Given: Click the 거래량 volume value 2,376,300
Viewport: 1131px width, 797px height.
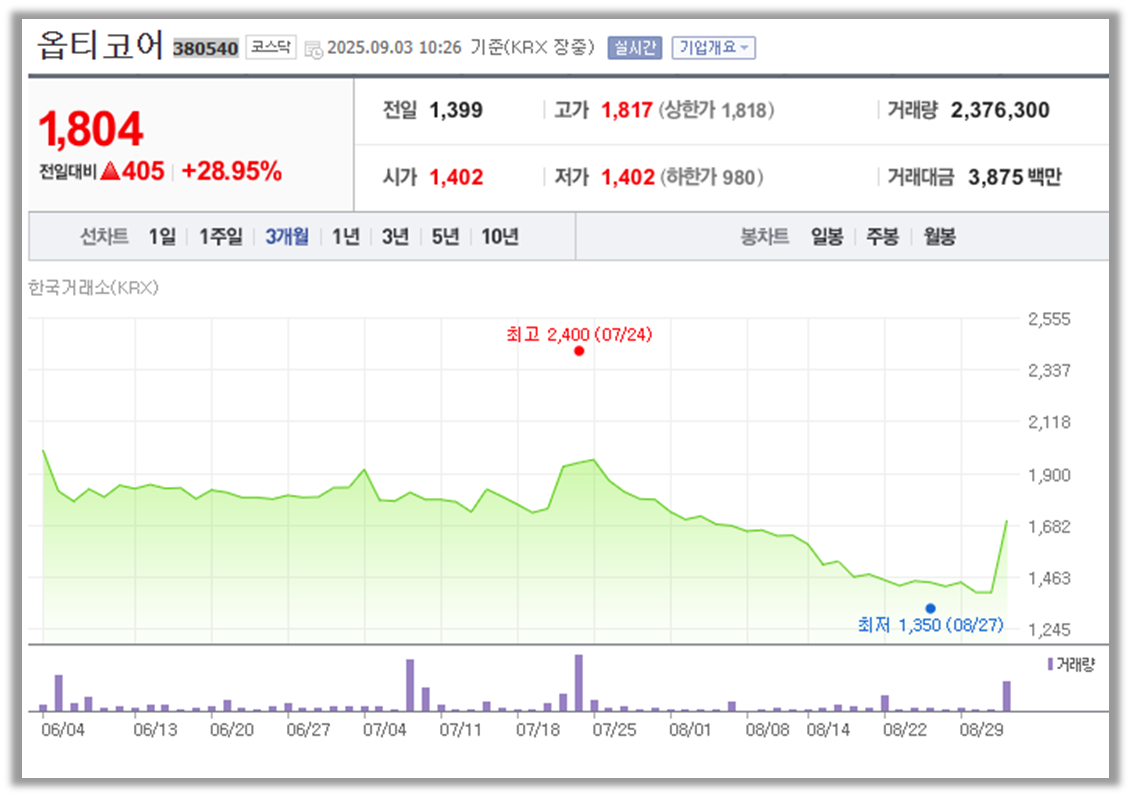Looking at the screenshot, I should [x=1000, y=110].
